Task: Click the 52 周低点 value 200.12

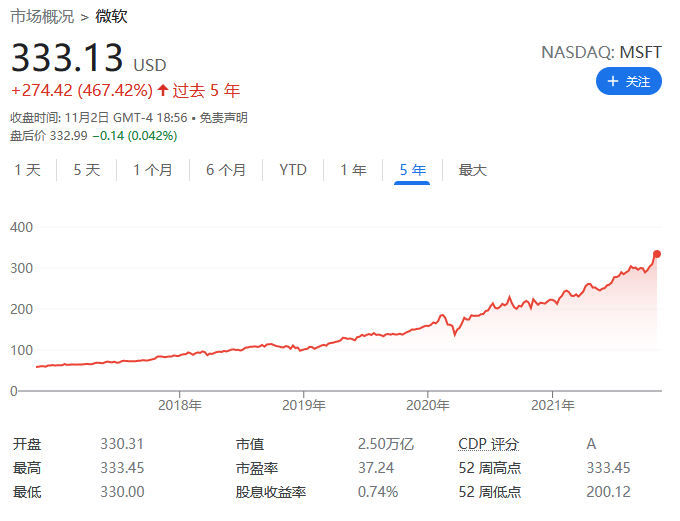Action: click(x=608, y=492)
